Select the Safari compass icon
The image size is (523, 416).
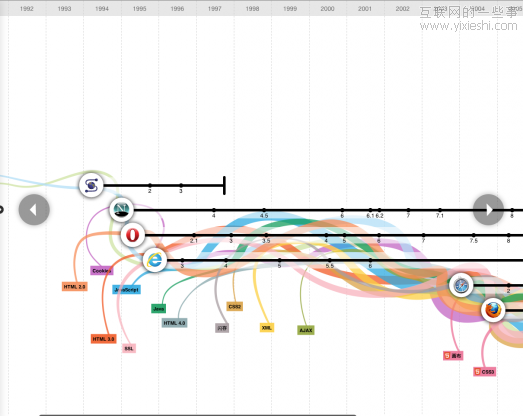461,285
